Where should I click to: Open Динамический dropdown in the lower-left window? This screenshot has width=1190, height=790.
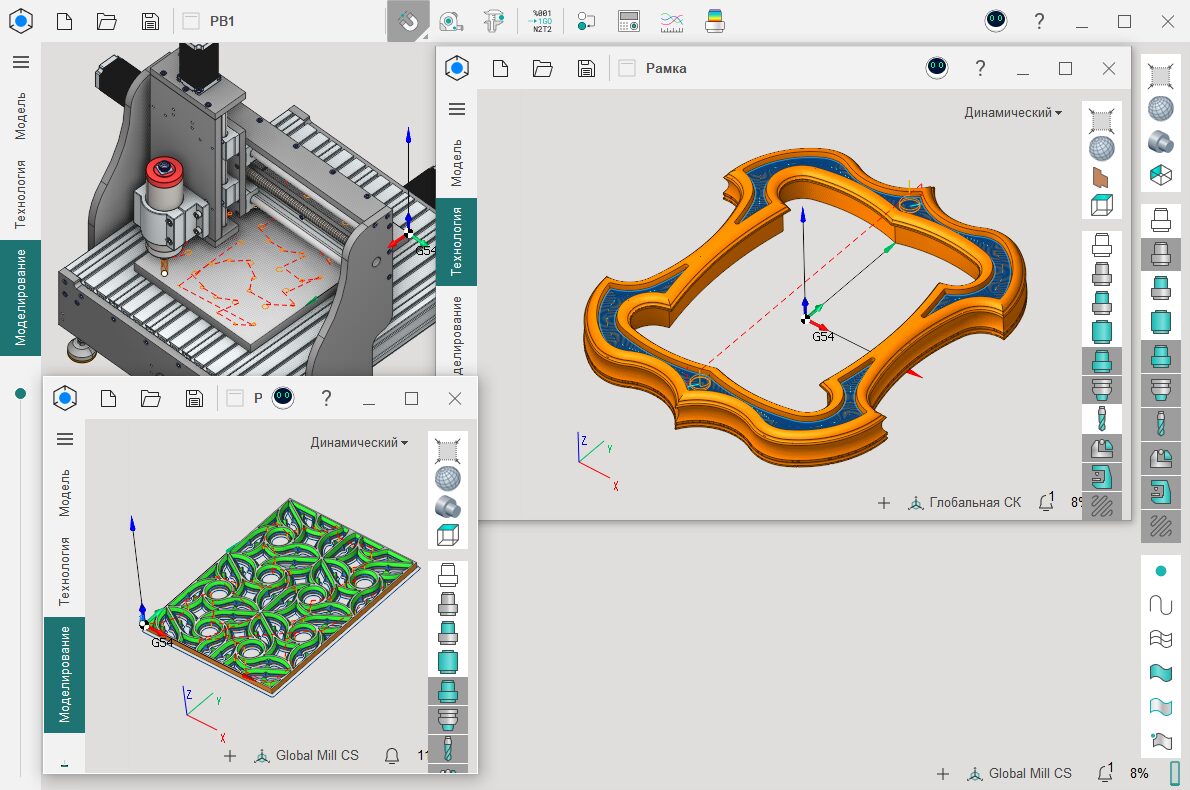point(359,442)
